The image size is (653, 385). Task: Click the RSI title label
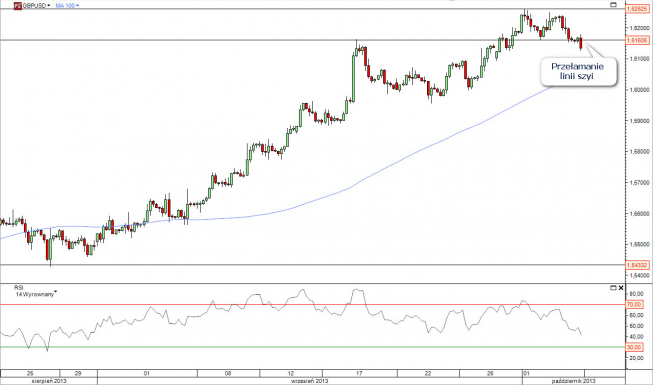(19, 288)
